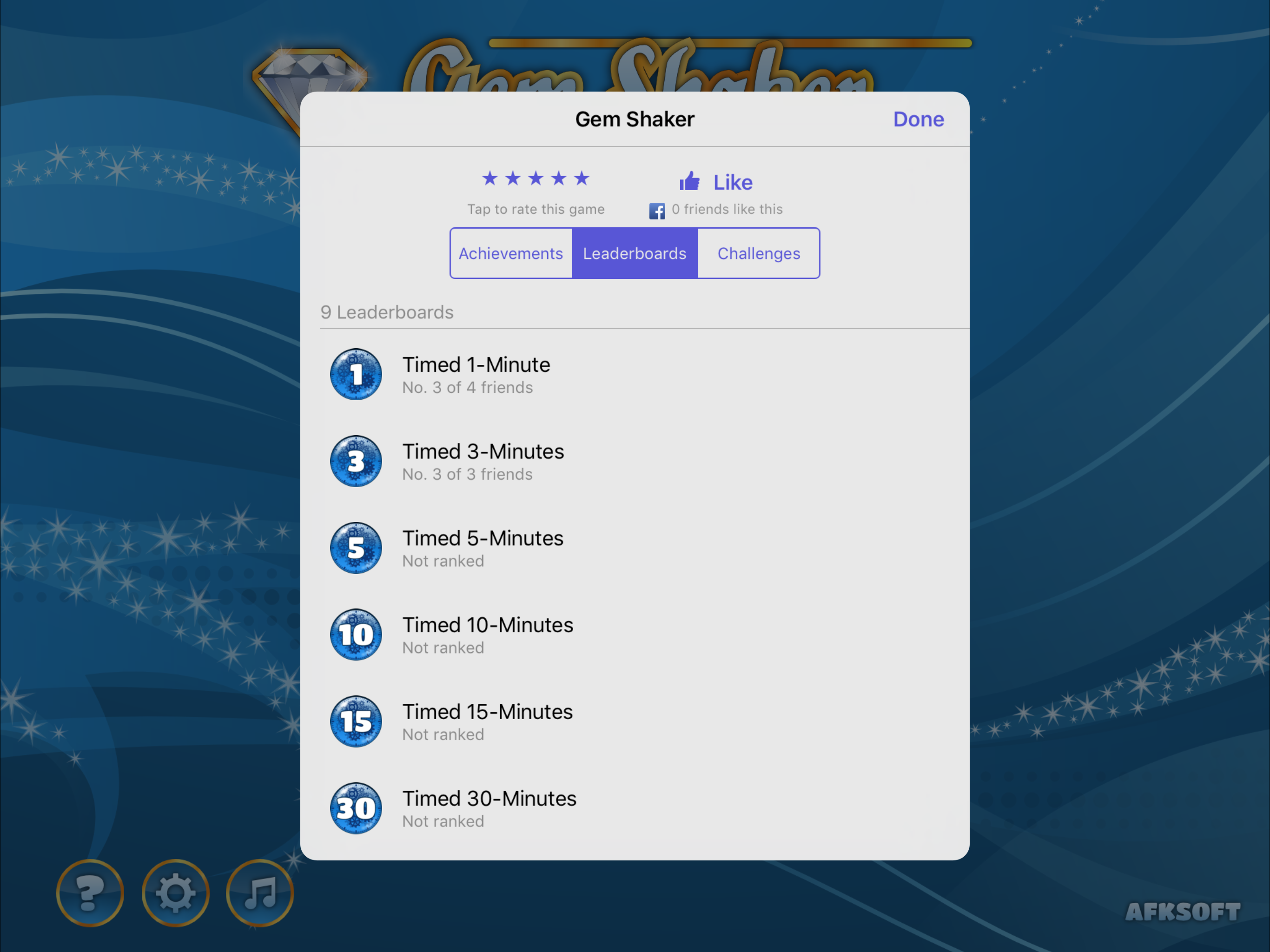
Task: Rate the game five stars
Action: click(x=582, y=178)
